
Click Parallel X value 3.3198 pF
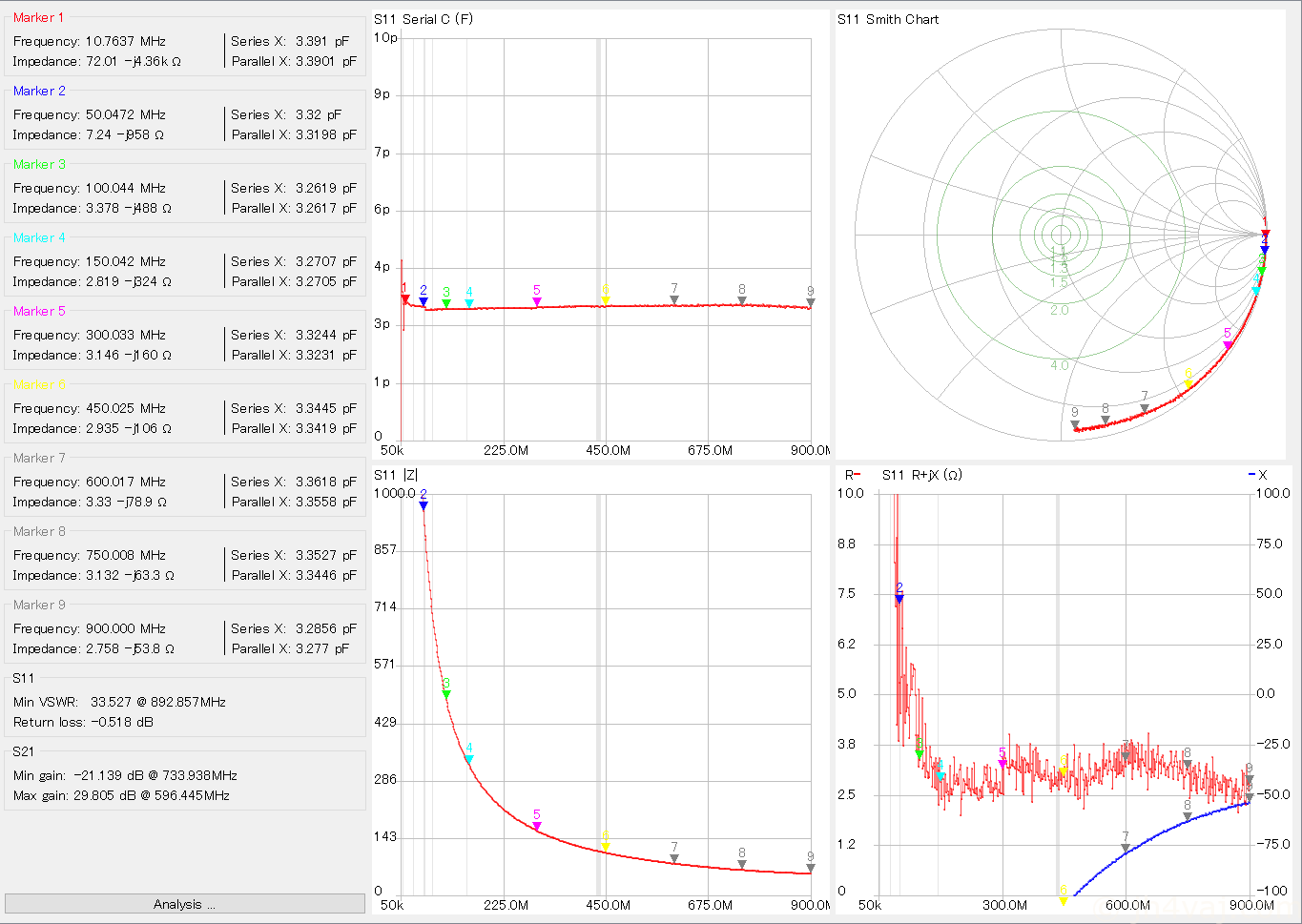coord(326,134)
